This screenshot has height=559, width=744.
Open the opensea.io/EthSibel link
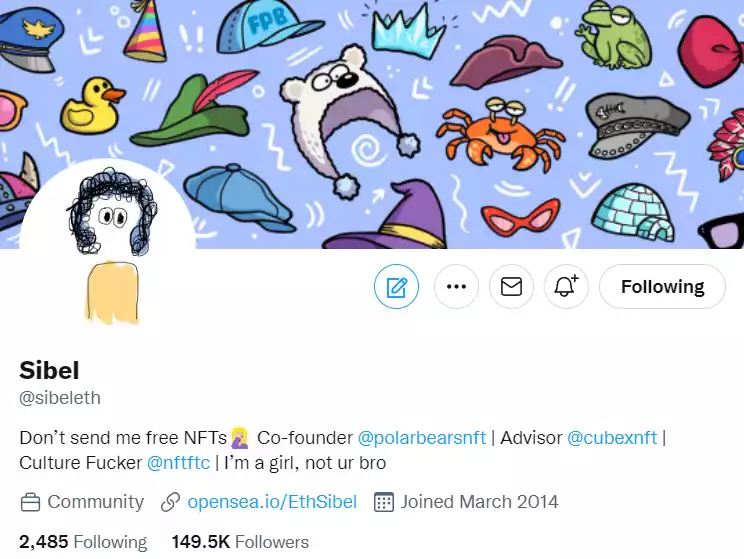point(272,502)
